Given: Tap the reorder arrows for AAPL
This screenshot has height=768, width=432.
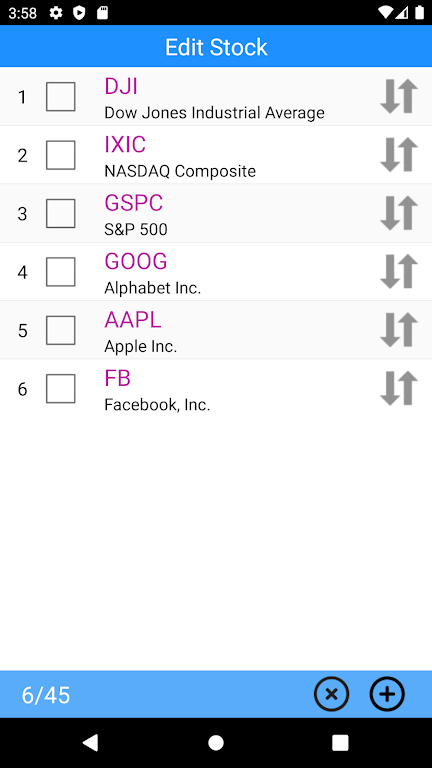Looking at the screenshot, I should [x=399, y=330].
